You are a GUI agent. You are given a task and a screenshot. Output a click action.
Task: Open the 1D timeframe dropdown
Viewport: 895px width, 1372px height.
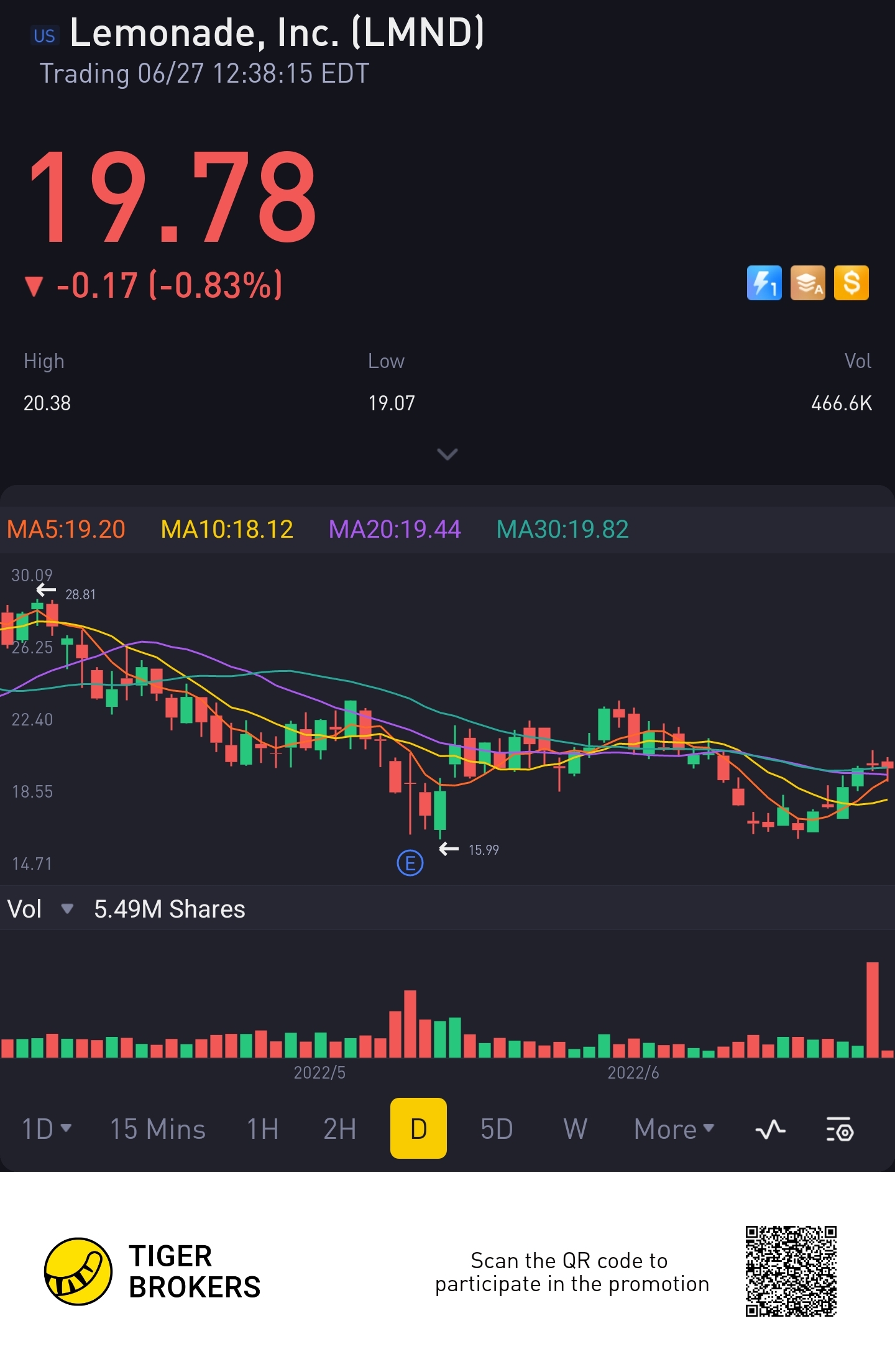tap(47, 1129)
